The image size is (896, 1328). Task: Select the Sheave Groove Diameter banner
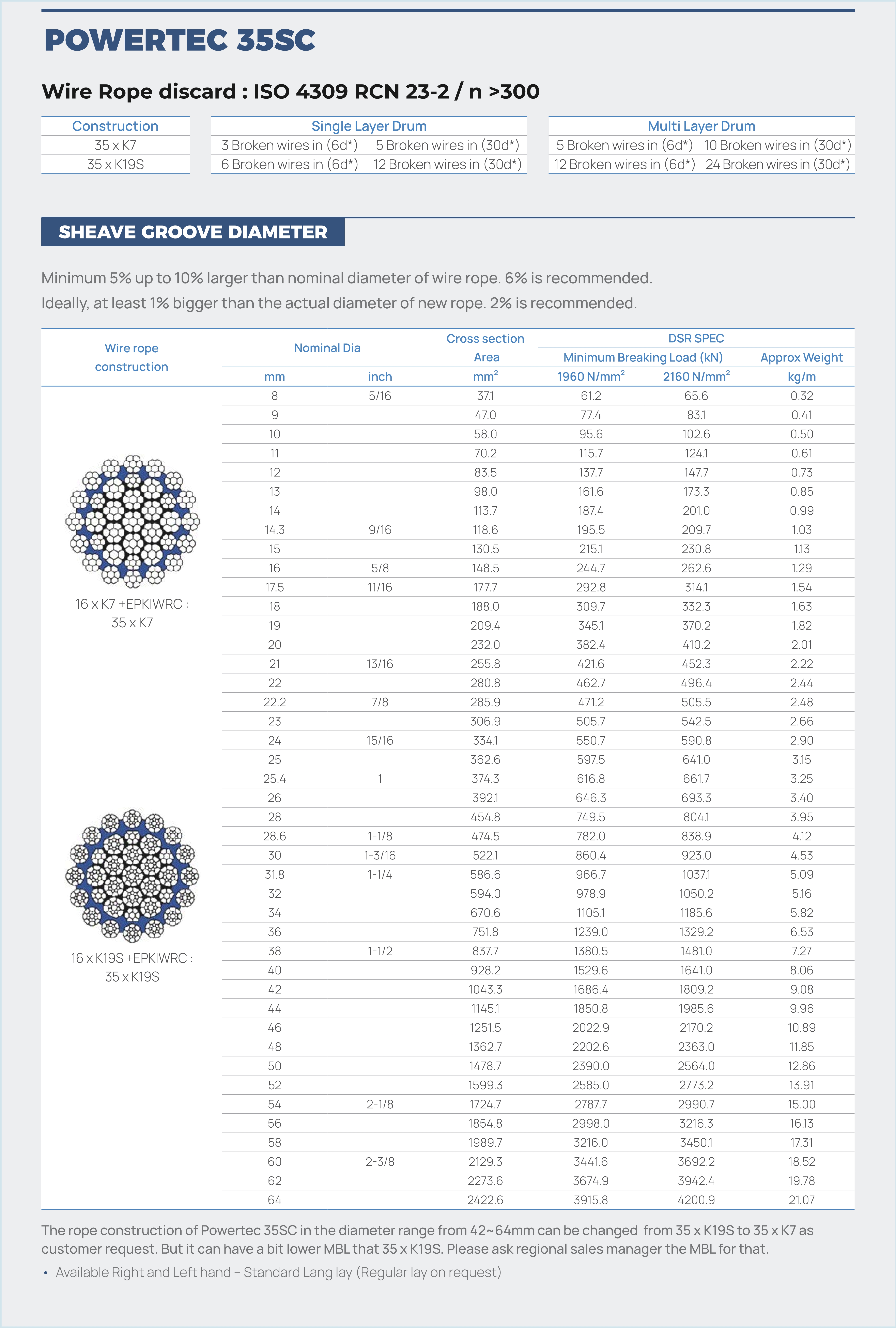click(192, 232)
